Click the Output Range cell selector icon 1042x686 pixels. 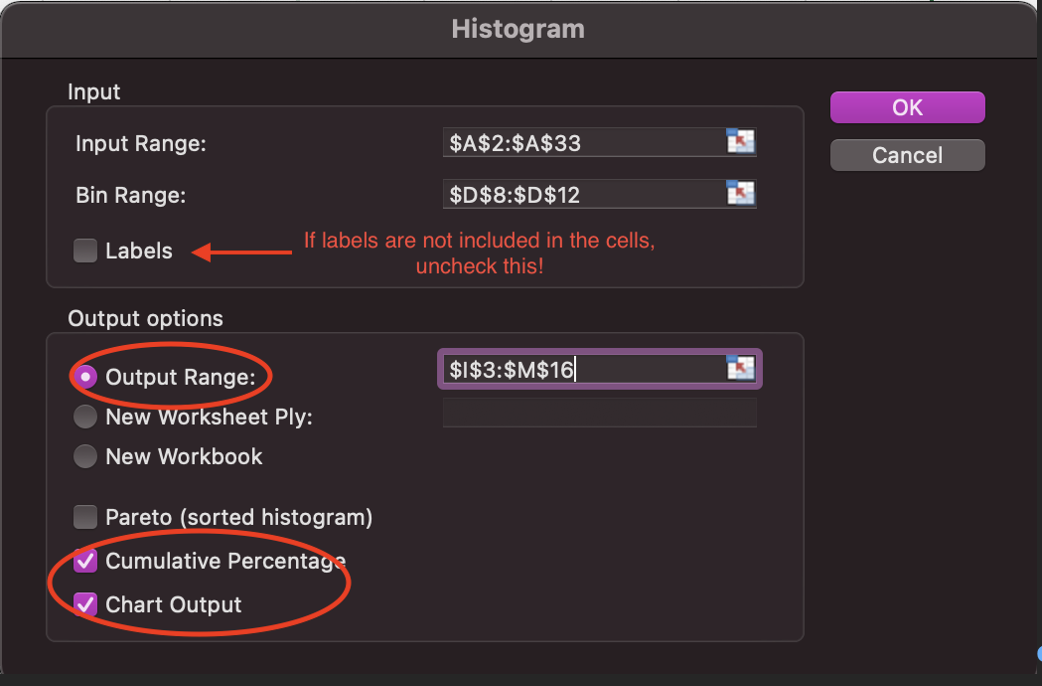(740, 369)
